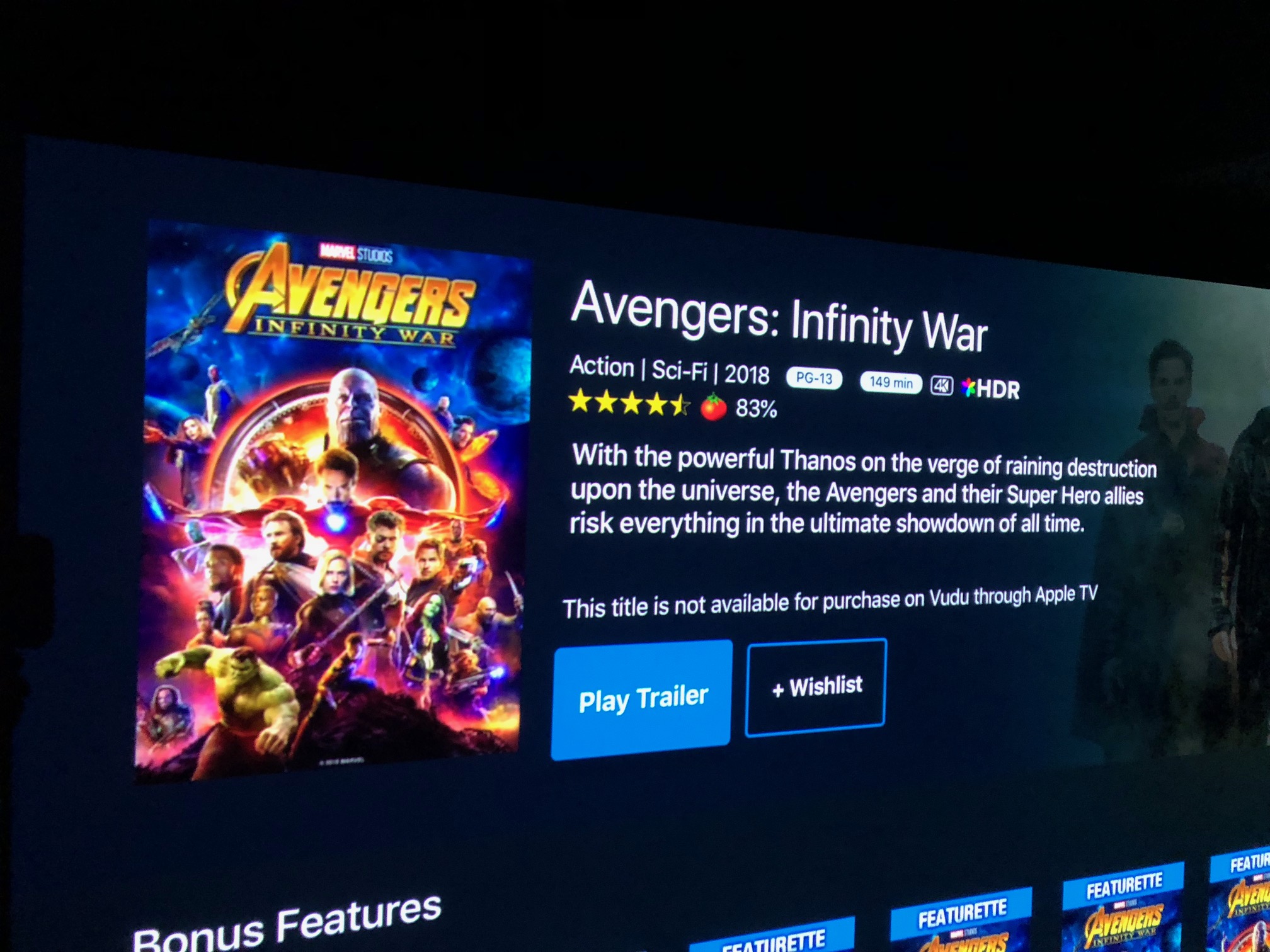Click the Action genre label

pyautogui.click(x=602, y=366)
